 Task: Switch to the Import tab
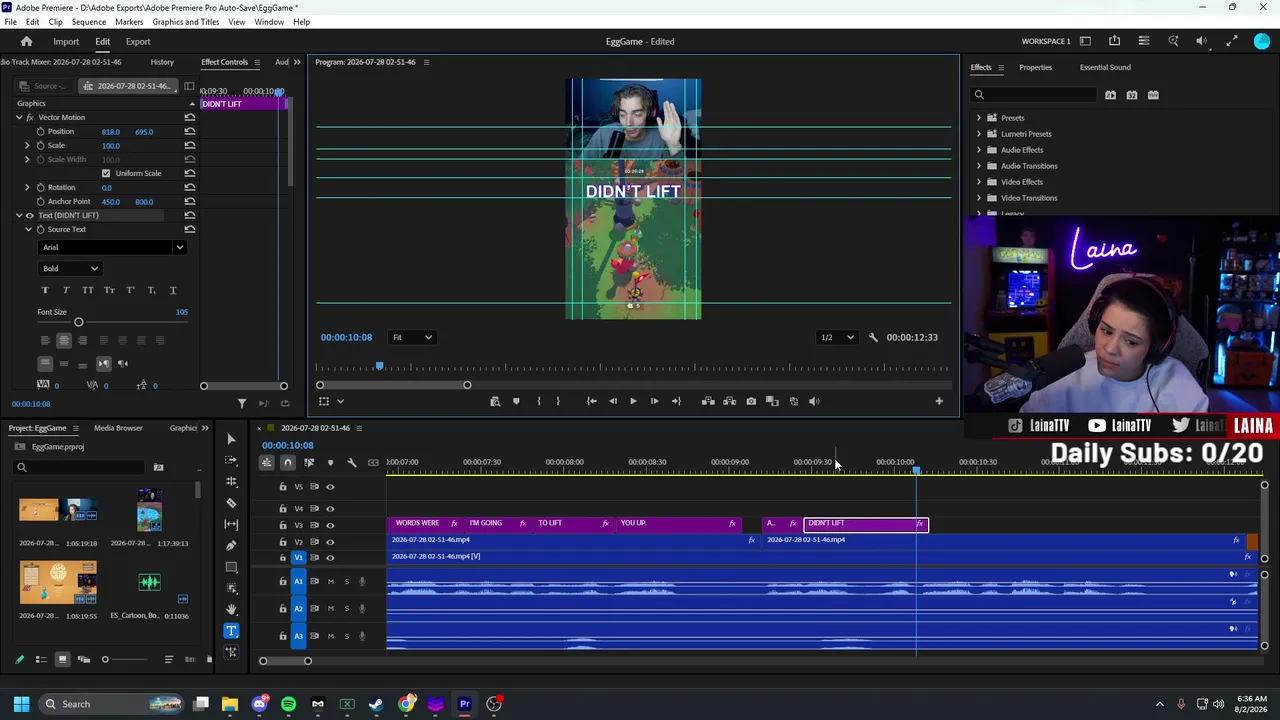[x=66, y=42]
